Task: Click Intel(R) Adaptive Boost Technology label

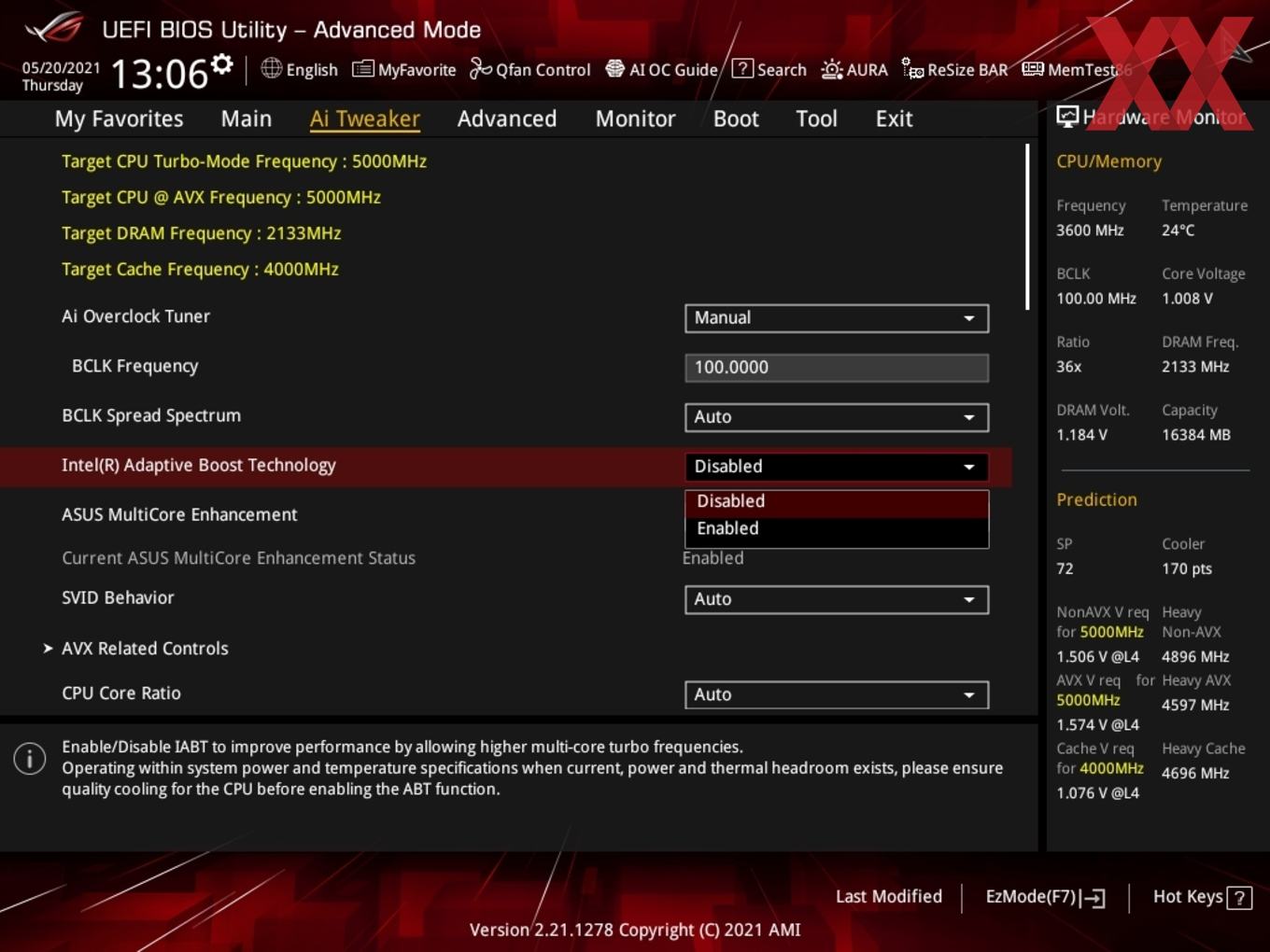Action: coord(198,466)
